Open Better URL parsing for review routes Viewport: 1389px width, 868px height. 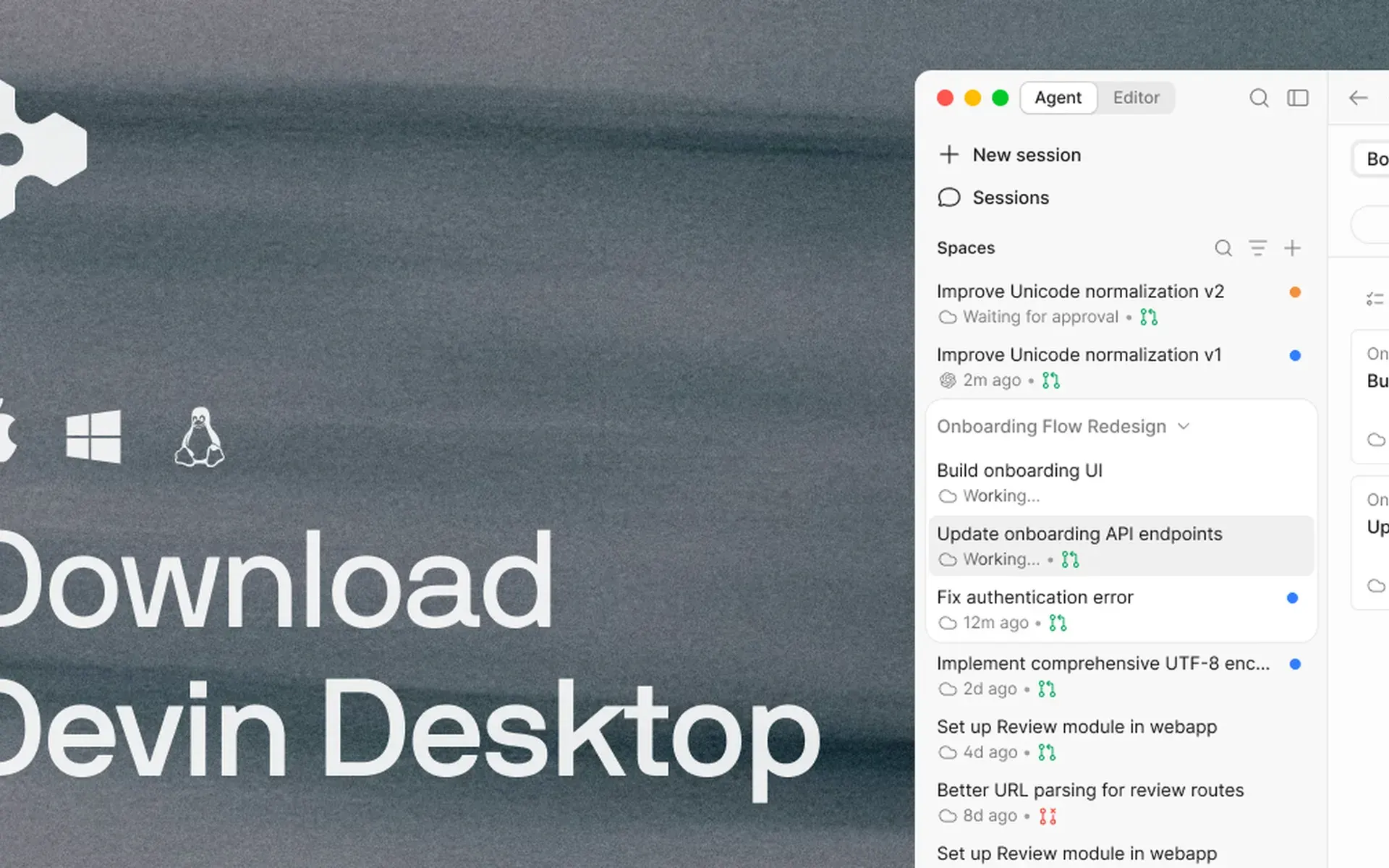point(1120,803)
